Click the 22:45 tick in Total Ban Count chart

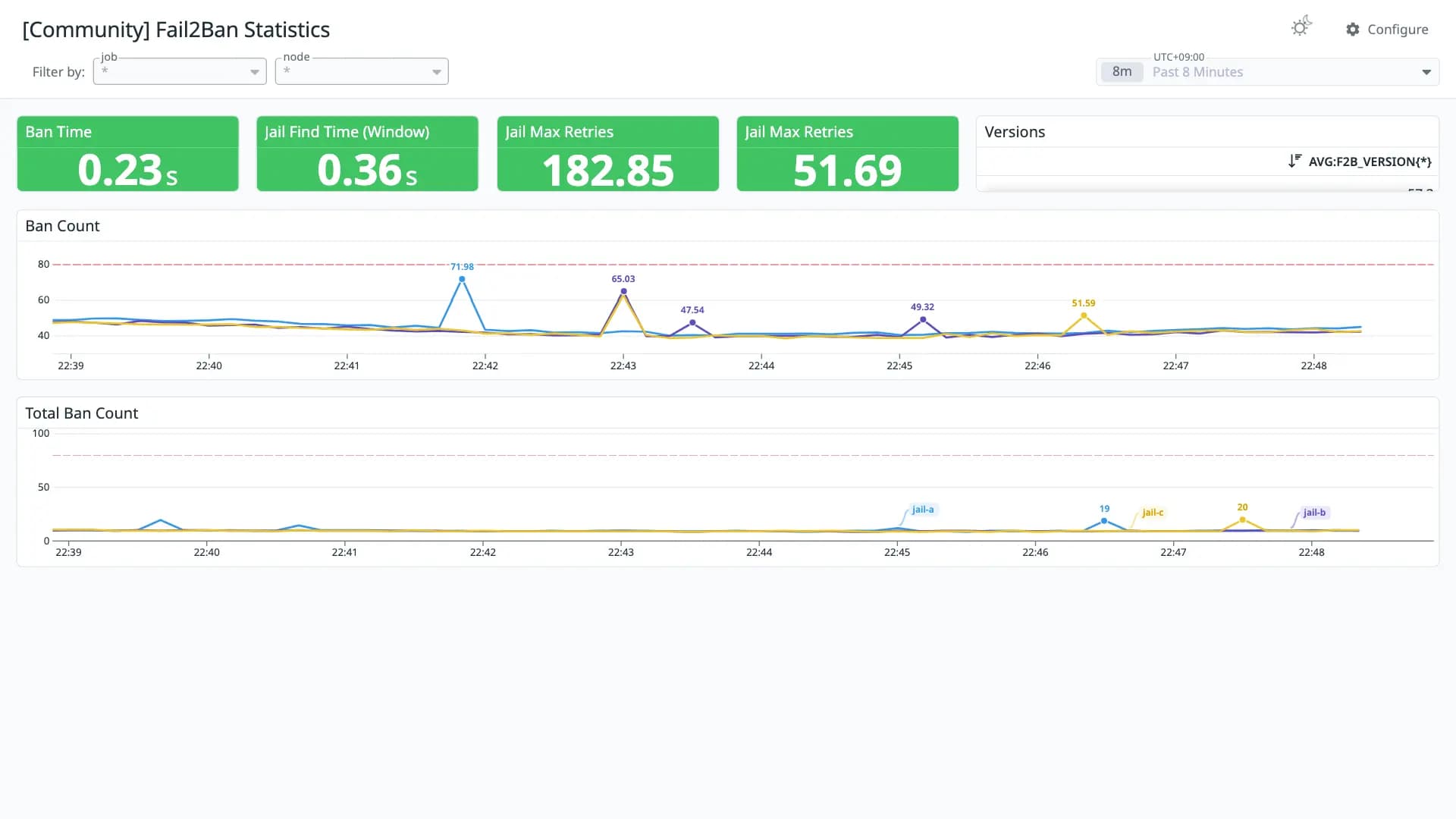pyautogui.click(x=897, y=552)
